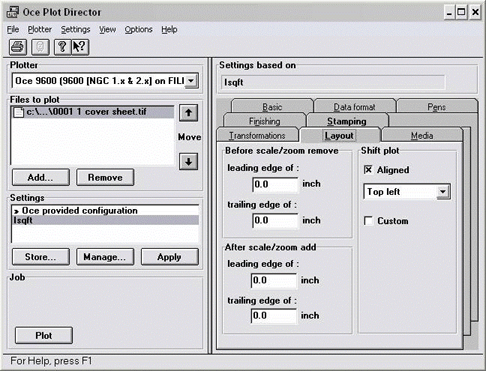The height and width of the screenshot is (371, 486).
Task: Click the after-scale trailing edge input field
Action: coord(274,315)
